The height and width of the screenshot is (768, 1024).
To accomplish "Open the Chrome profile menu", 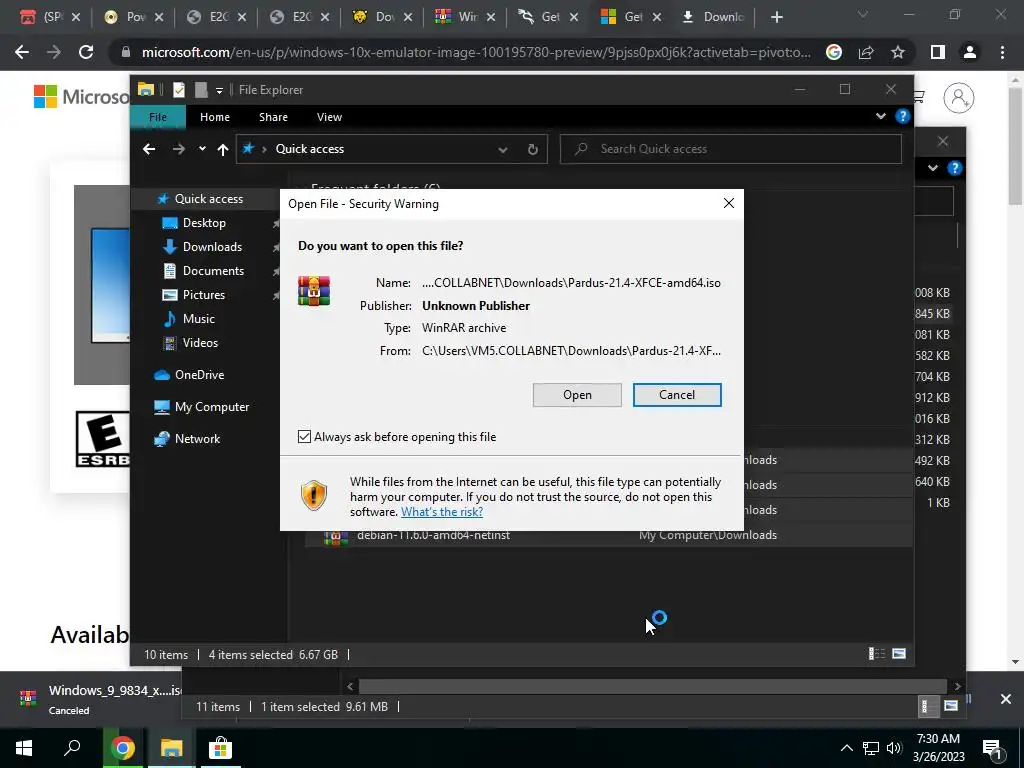I will (x=970, y=52).
